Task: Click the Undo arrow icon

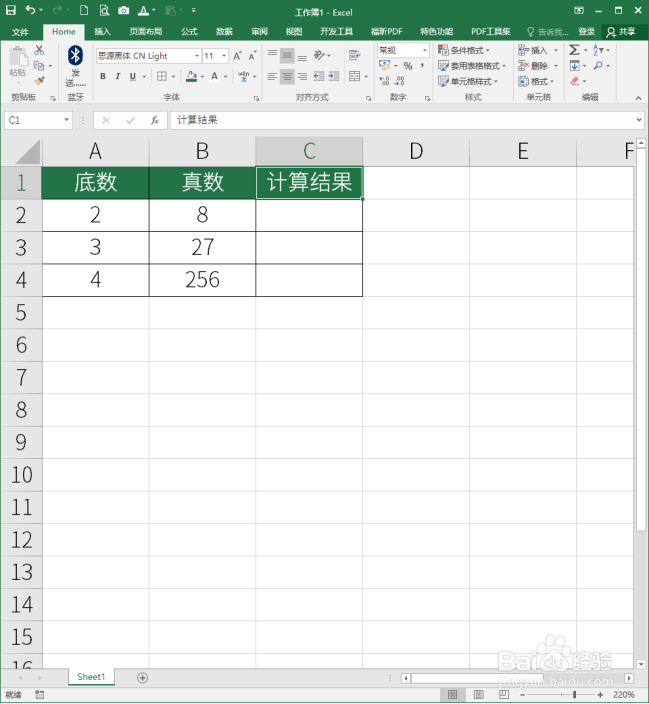Action: [x=31, y=9]
